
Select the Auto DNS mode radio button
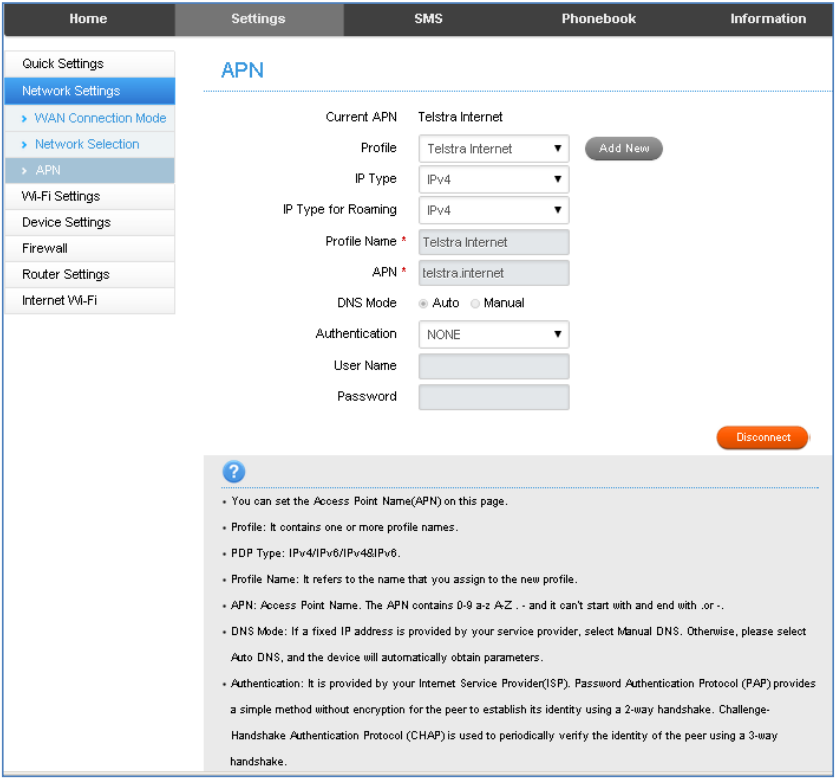[424, 303]
